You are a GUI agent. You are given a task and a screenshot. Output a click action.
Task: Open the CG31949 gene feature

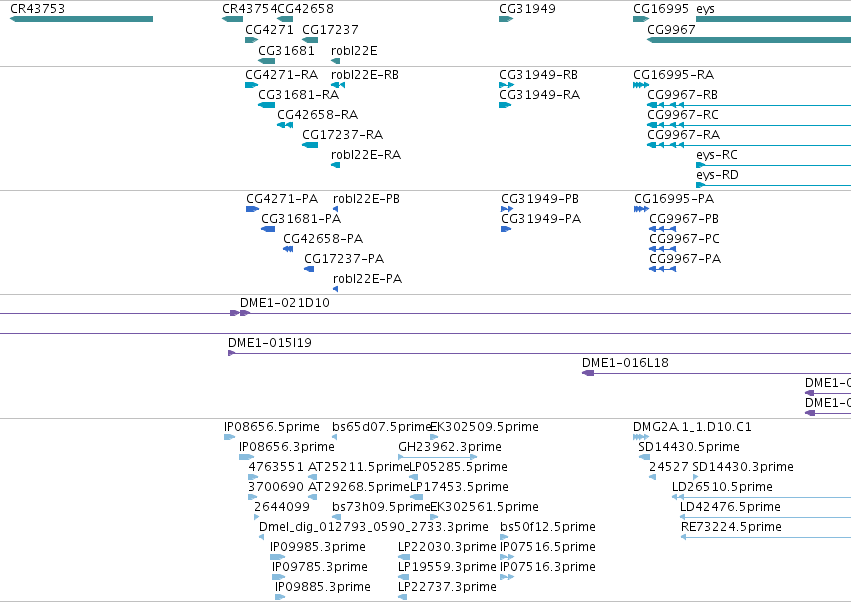[506, 19]
